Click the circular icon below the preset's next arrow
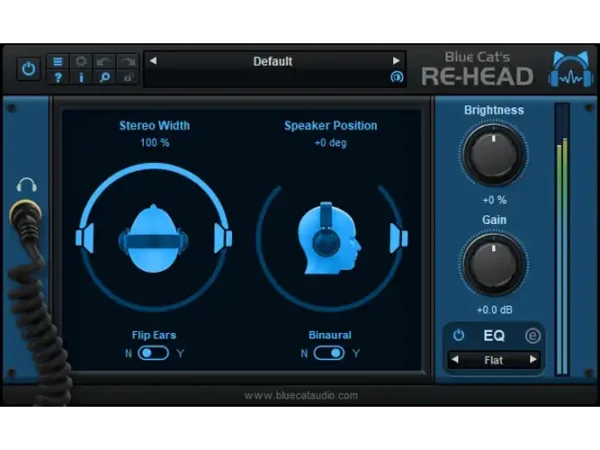Screen dimensions: 600x450 point(396,77)
